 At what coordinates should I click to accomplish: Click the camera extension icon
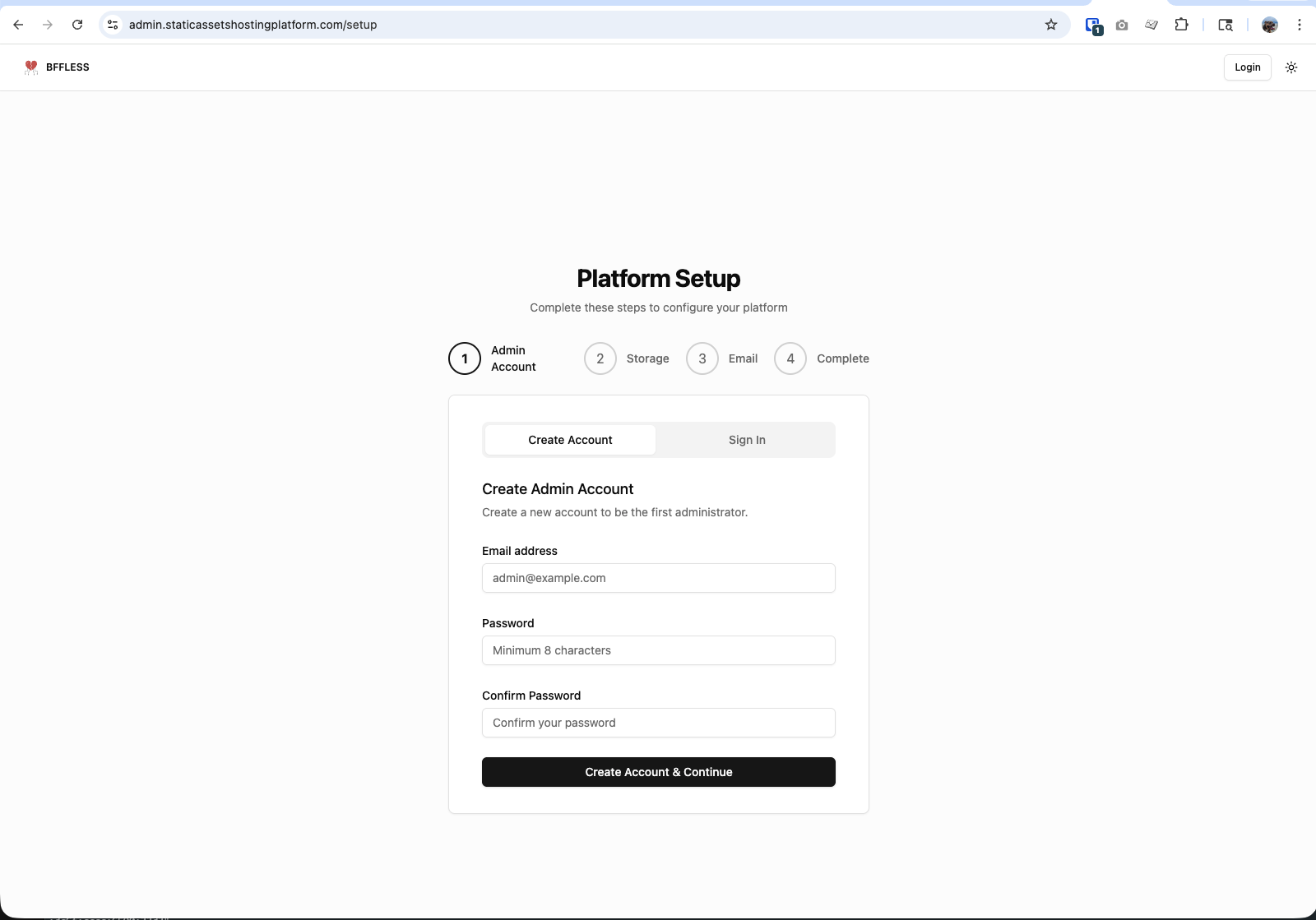click(1122, 25)
